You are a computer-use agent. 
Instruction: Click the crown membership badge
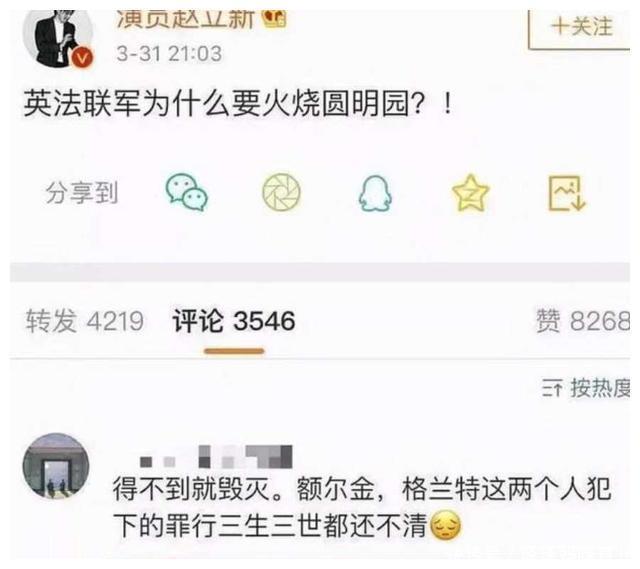click(274, 18)
